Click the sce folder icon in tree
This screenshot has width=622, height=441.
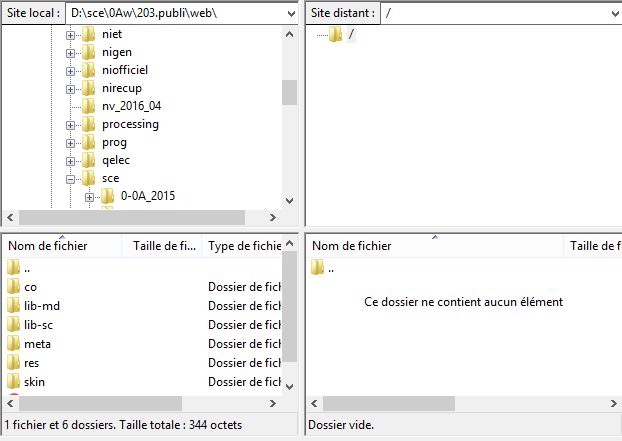tap(89, 178)
